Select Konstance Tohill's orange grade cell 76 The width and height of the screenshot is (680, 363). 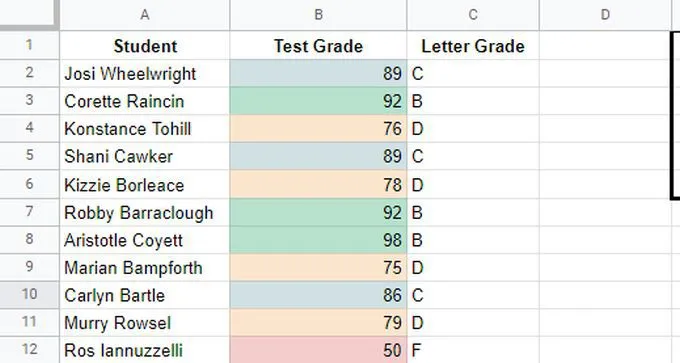(x=318, y=129)
